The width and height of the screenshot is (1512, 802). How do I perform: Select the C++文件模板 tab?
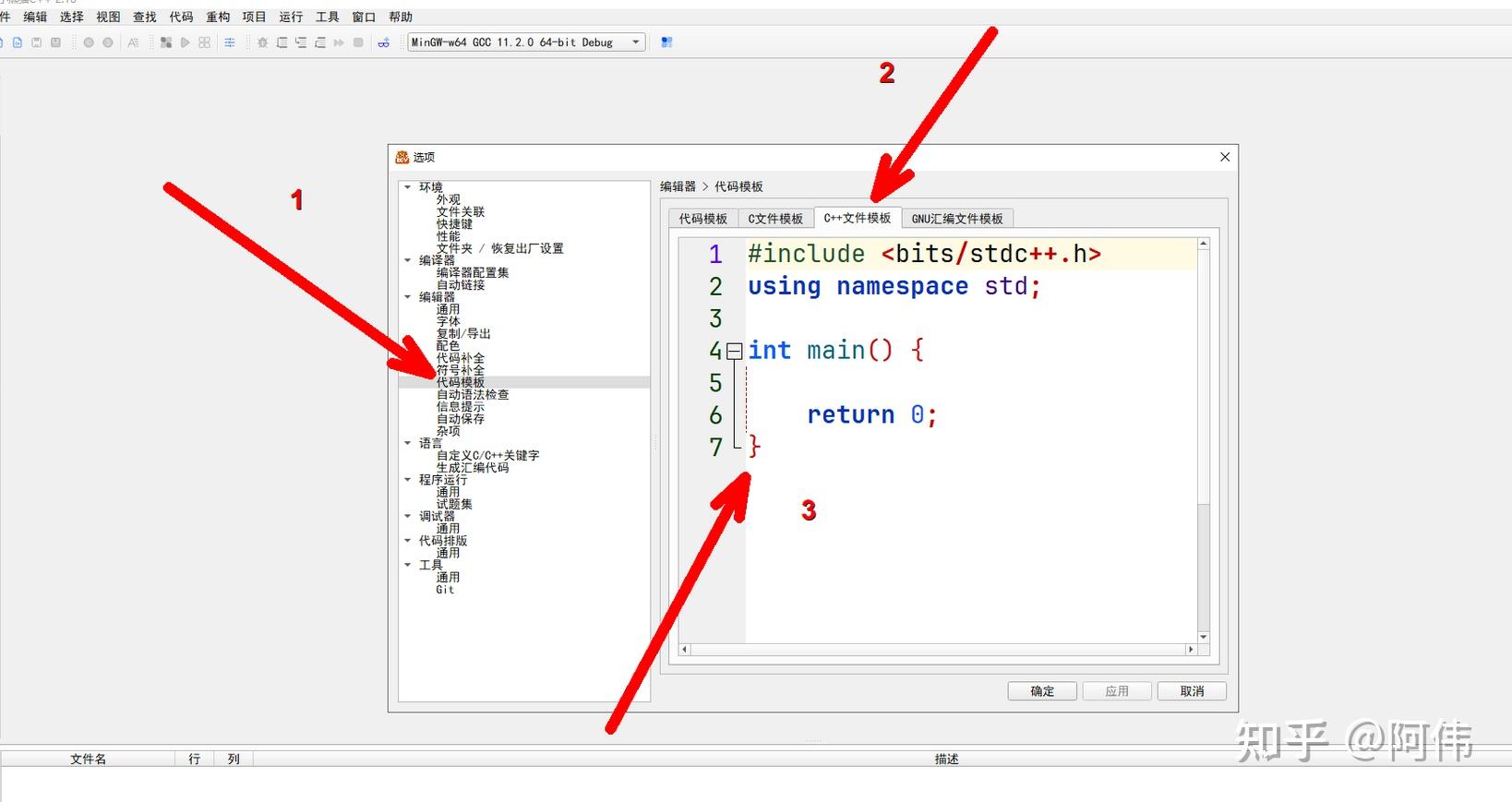tap(858, 218)
